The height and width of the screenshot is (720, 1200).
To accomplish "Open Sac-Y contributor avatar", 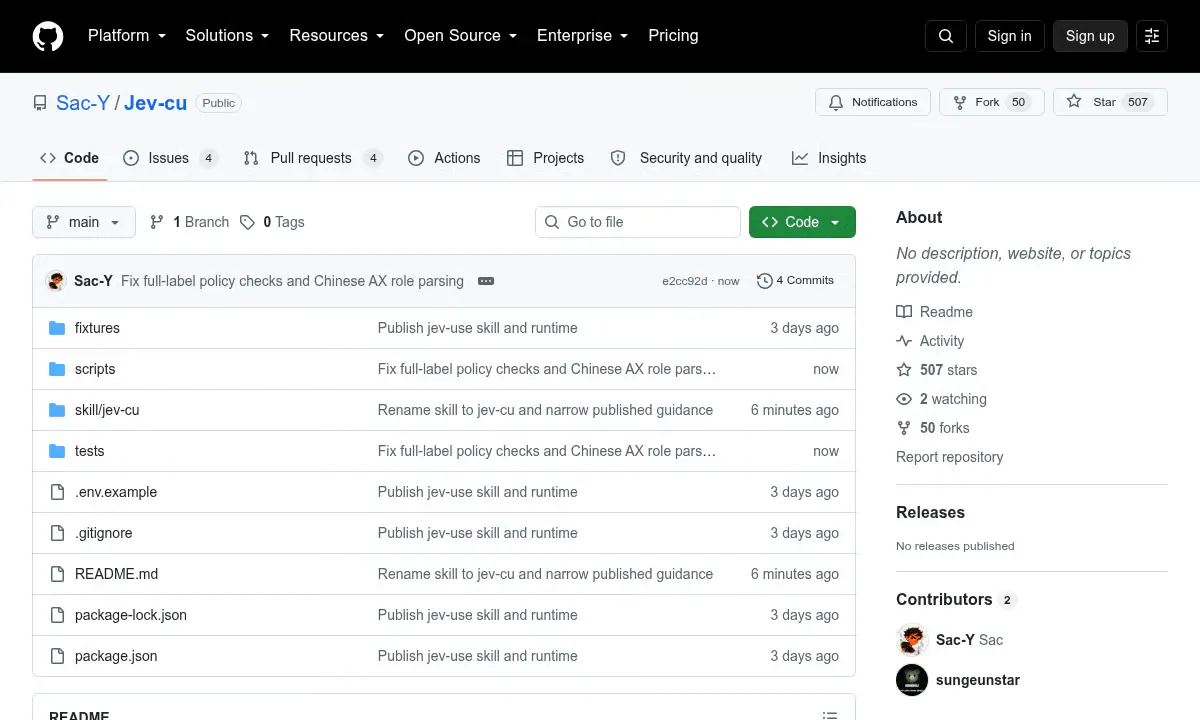I will click(912, 640).
